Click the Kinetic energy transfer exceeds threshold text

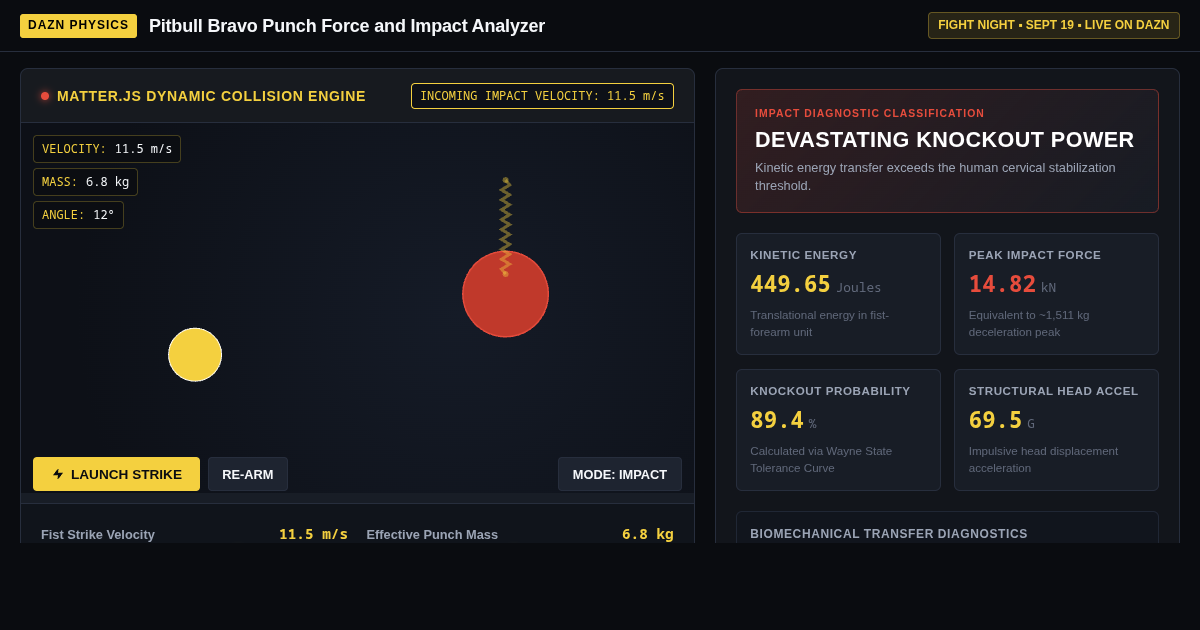[935, 176]
